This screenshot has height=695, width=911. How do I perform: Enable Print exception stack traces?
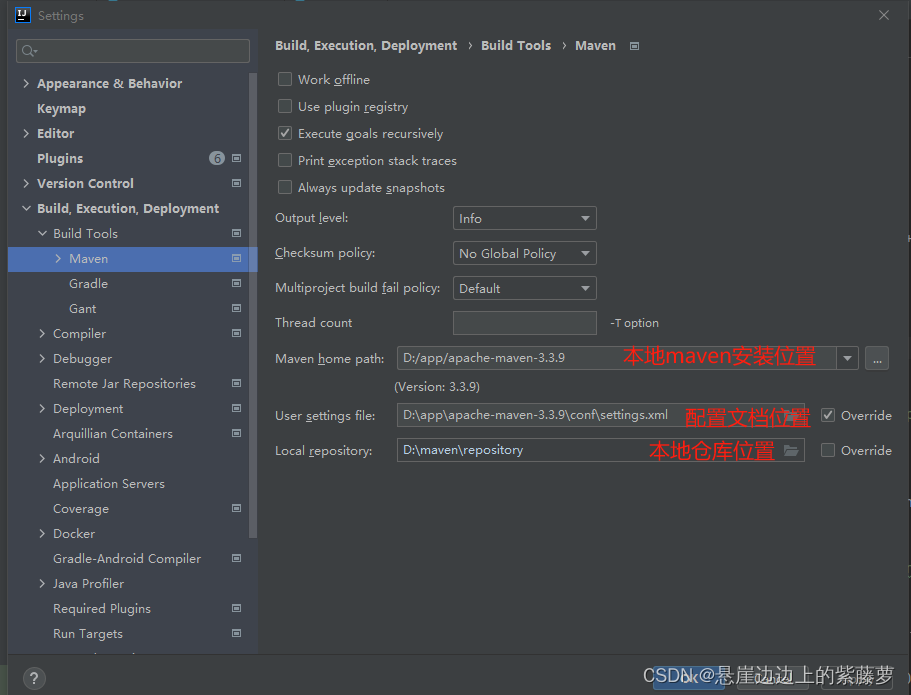pos(285,160)
